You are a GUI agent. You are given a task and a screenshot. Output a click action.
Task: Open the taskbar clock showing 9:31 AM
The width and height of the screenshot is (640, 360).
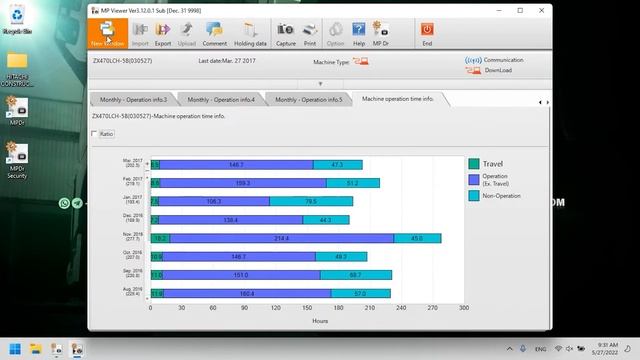point(605,349)
